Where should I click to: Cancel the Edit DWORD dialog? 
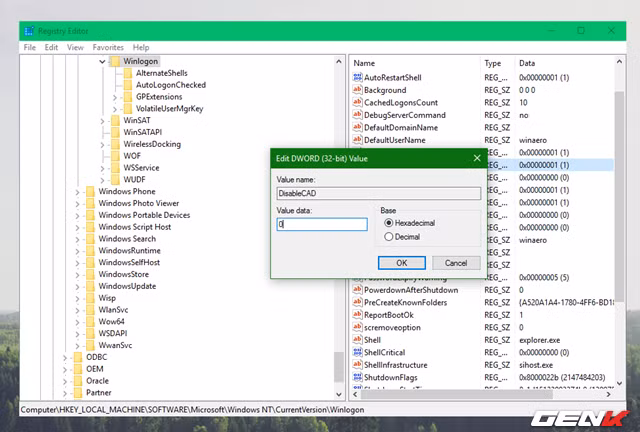[455, 263]
